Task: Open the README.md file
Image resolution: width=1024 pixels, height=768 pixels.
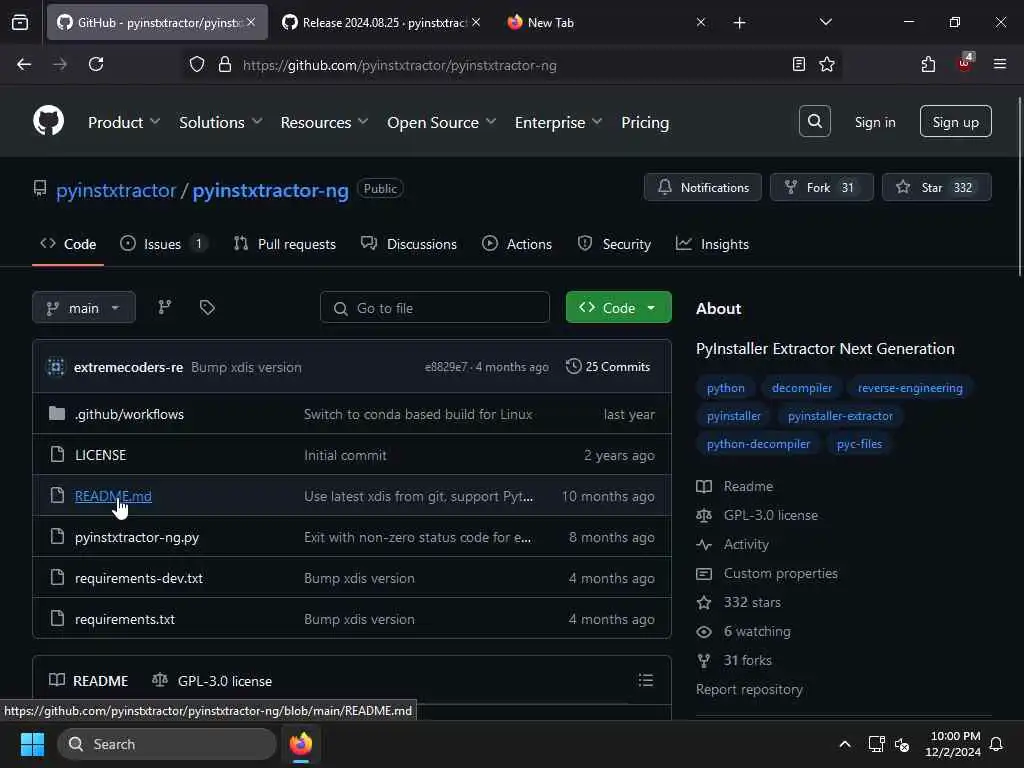Action: tap(113, 496)
